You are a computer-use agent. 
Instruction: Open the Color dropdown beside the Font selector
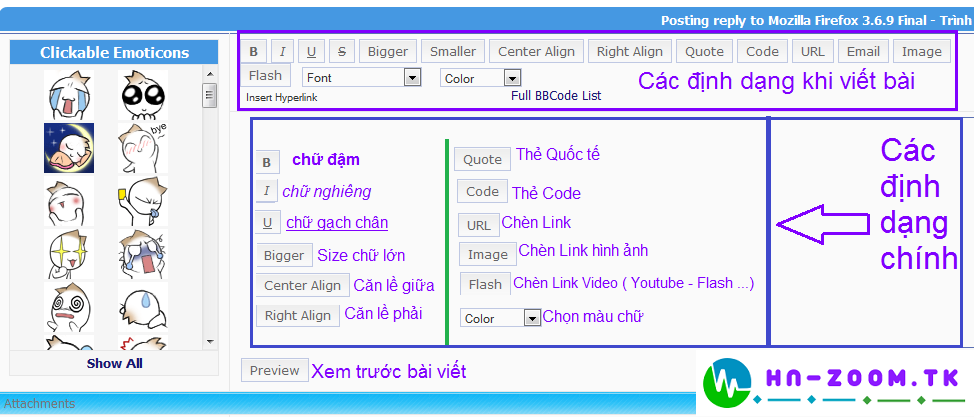click(x=480, y=78)
